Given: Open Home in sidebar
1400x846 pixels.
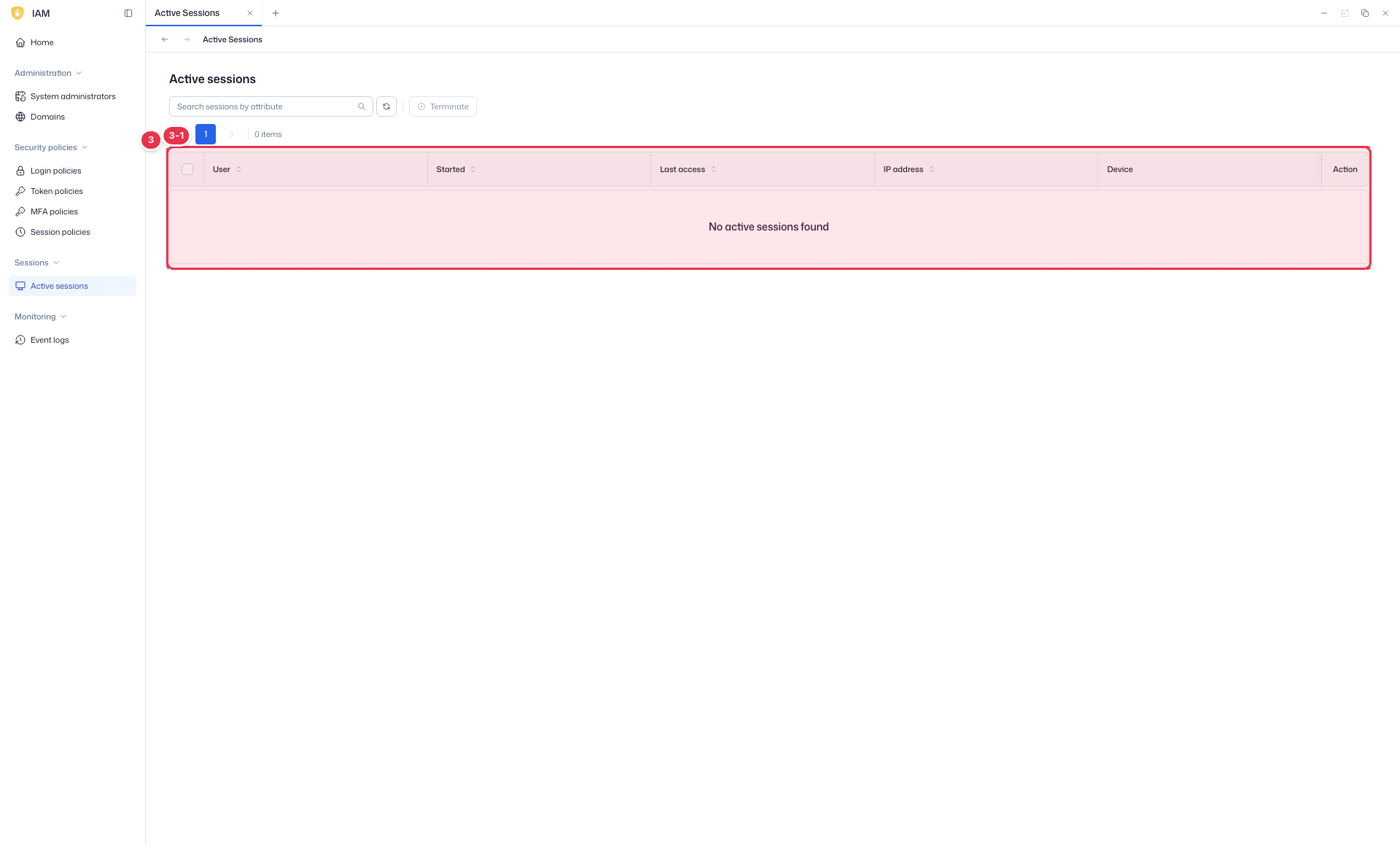Looking at the screenshot, I should click(72, 42).
